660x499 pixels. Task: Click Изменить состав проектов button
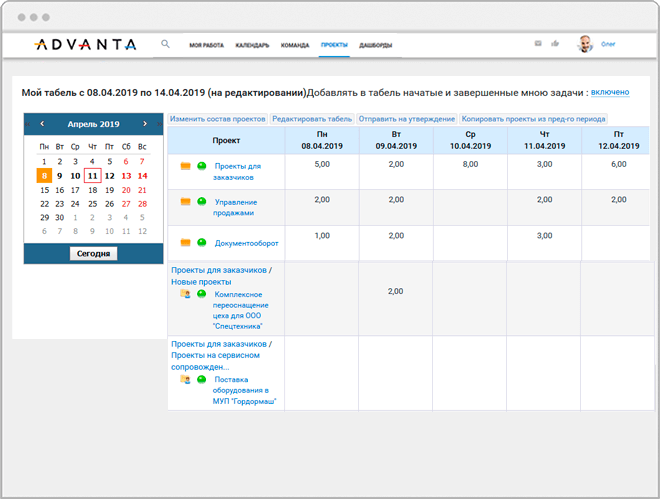click(218, 119)
